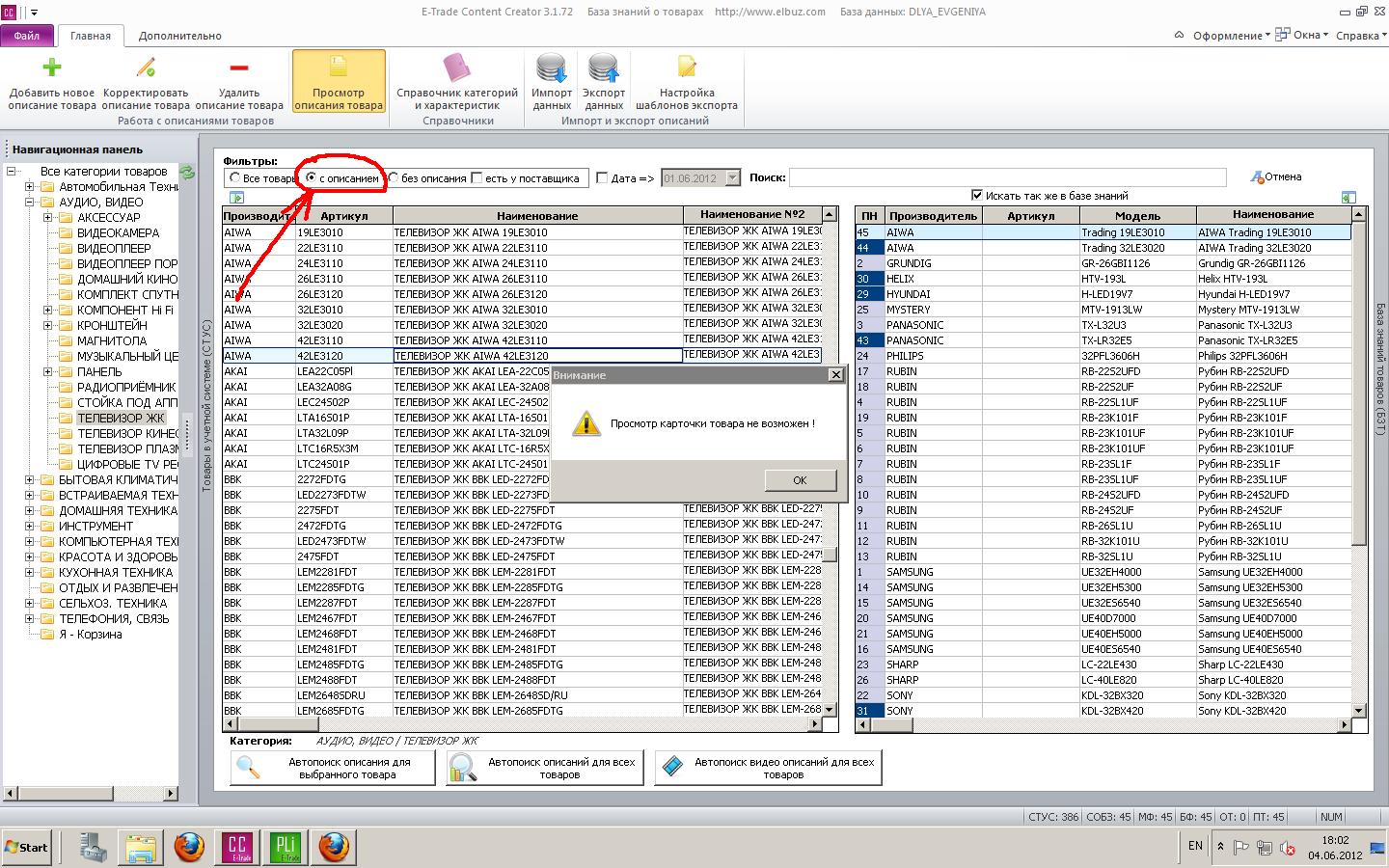
Task: Open the Файл menu
Action: point(27,36)
